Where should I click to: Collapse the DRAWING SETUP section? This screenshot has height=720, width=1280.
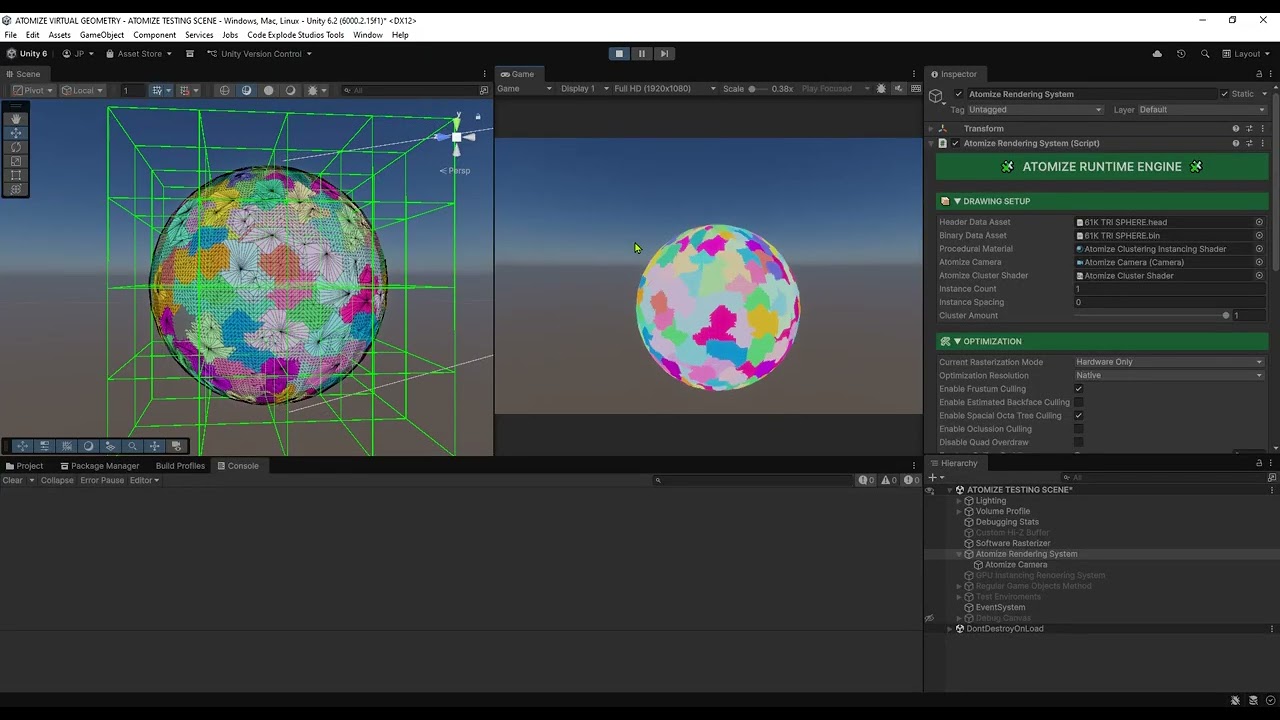tap(957, 201)
